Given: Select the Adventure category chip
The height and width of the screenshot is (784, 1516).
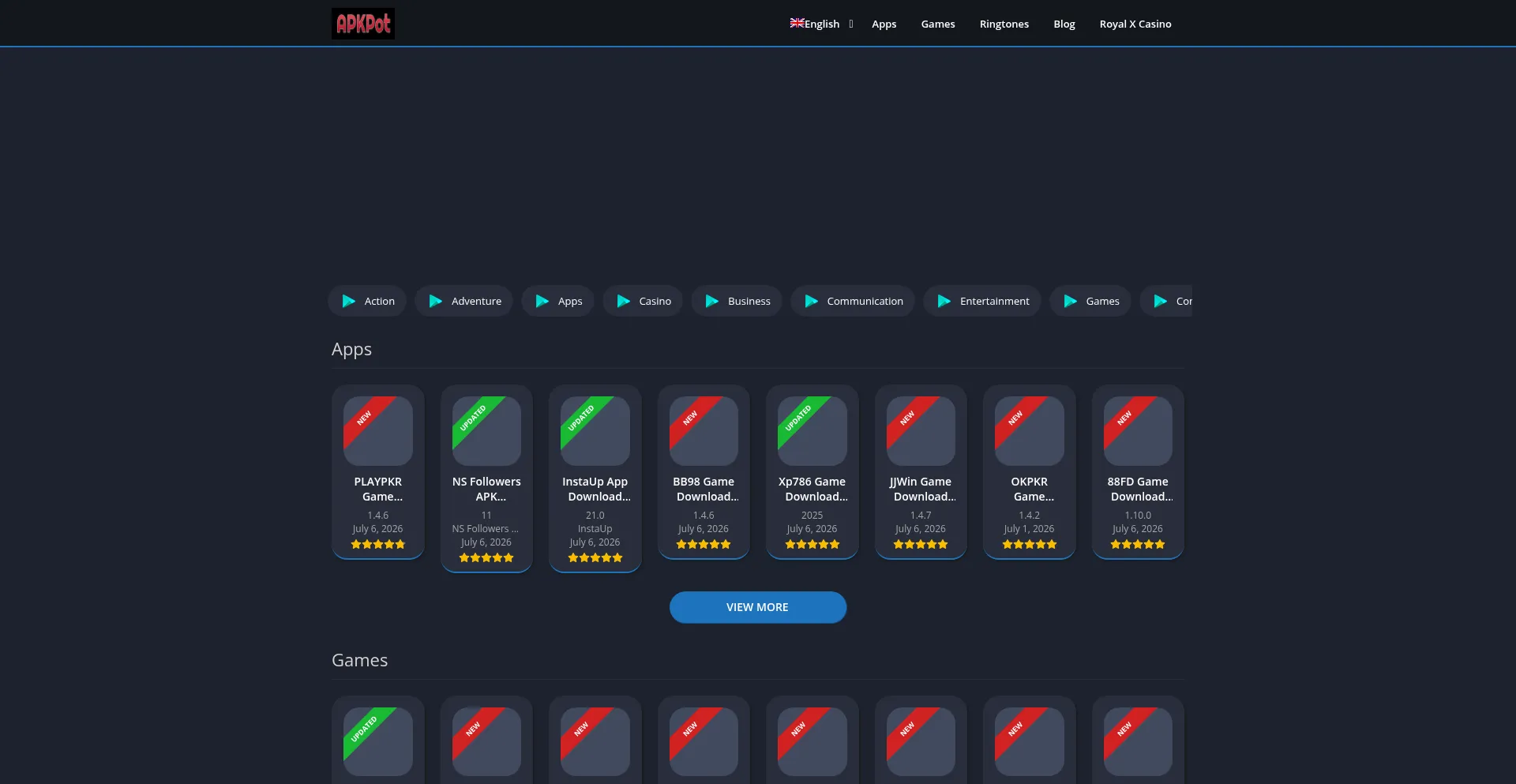Looking at the screenshot, I should pyautogui.click(x=463, y=301).
